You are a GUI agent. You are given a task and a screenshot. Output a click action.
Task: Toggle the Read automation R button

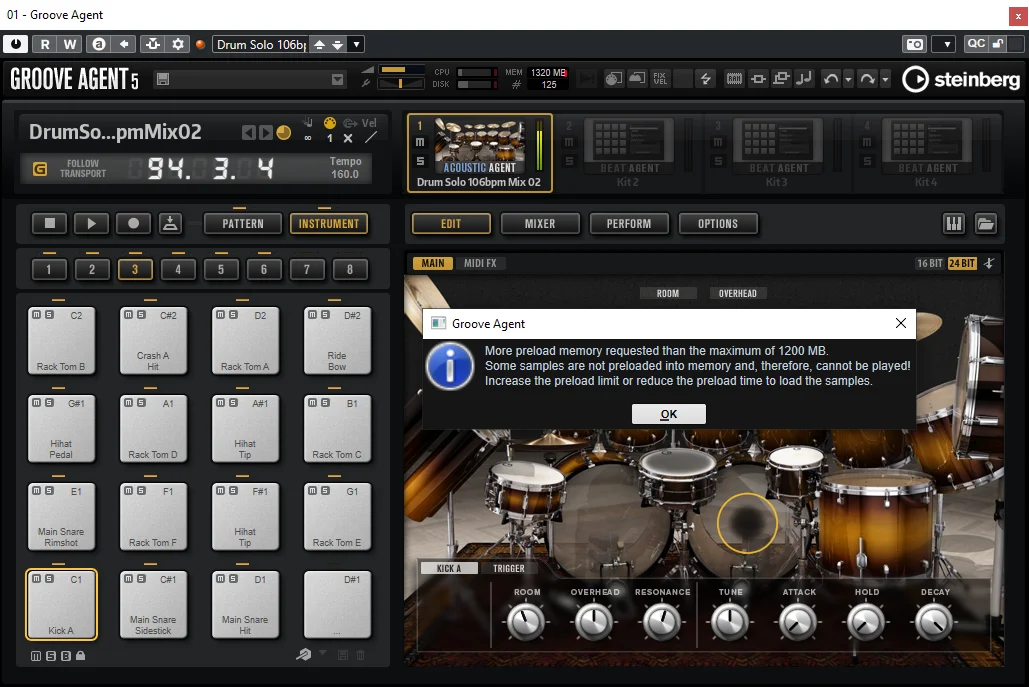tap(45, 44)
